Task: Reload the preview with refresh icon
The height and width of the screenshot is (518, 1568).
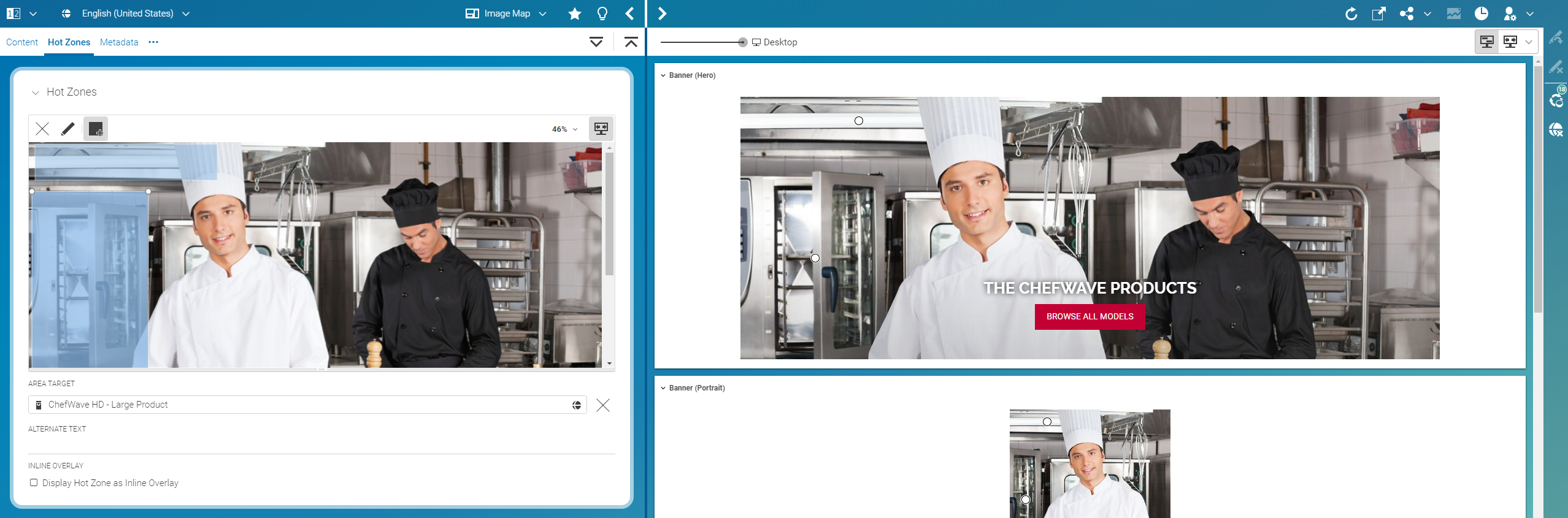Action: 1351,13
